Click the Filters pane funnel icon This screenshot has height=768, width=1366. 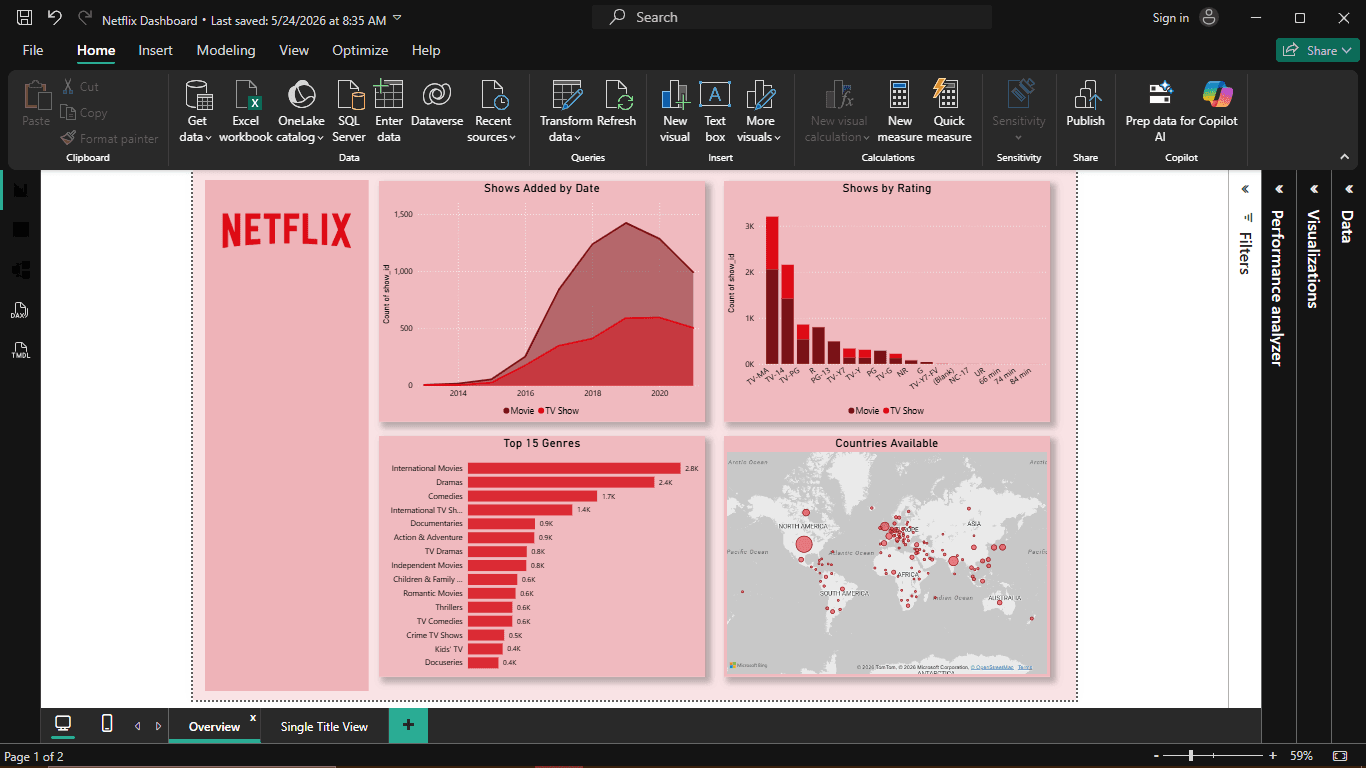tap(1247, 217)
